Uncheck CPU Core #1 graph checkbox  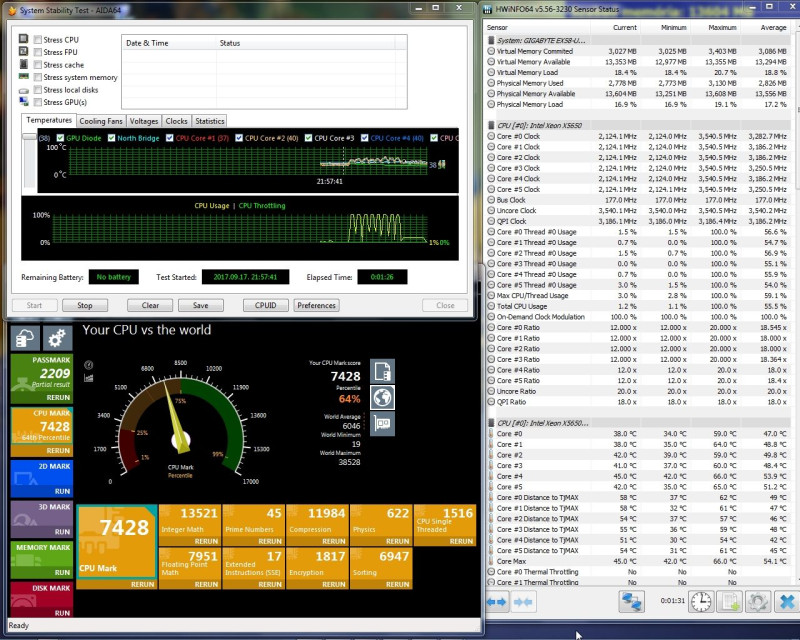(x=169, y=138)
